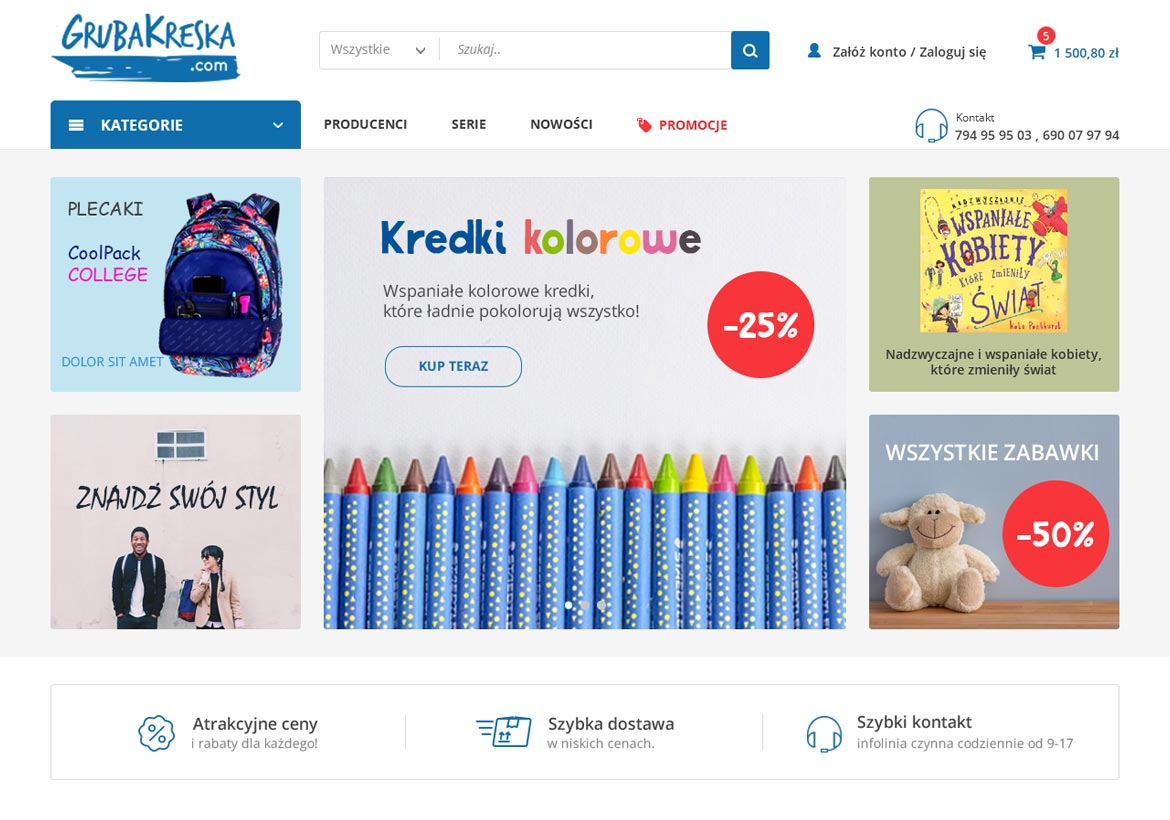Click into the Szukaj search field
Screen dimensions: 1170x820
pos(585,50)
